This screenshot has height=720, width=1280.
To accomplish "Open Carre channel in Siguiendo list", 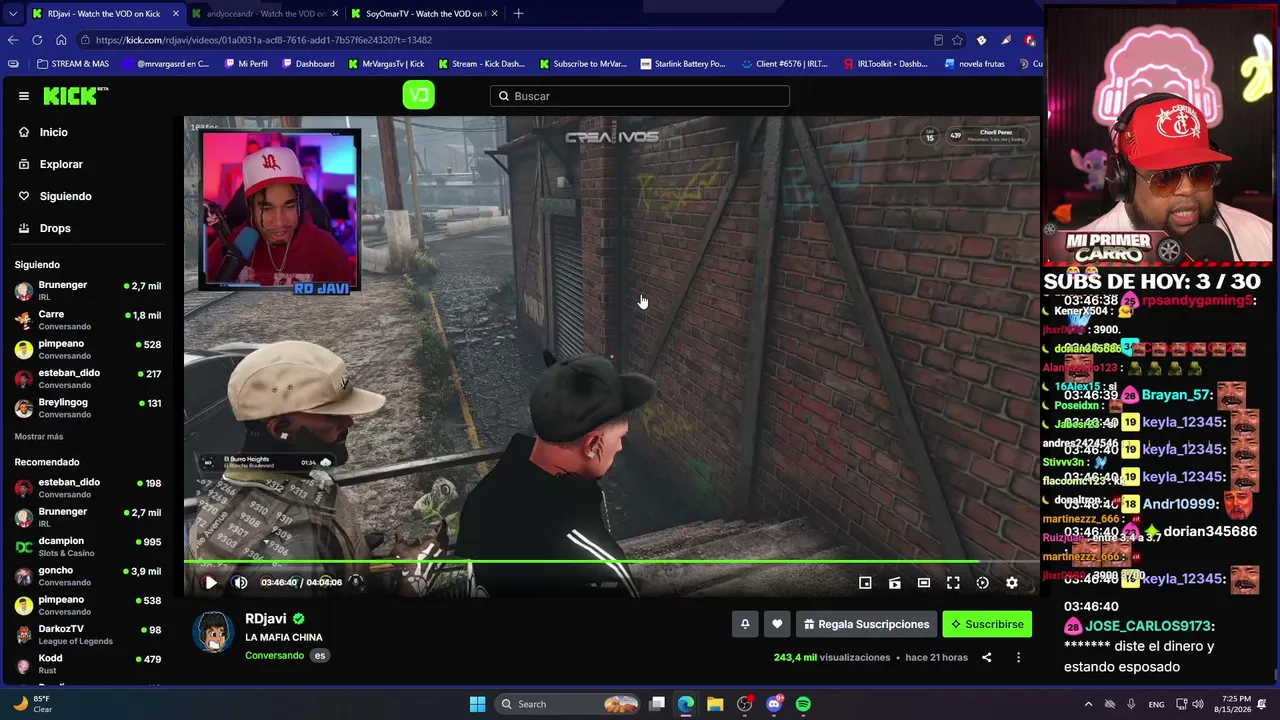I will click(x=88, y=320).
